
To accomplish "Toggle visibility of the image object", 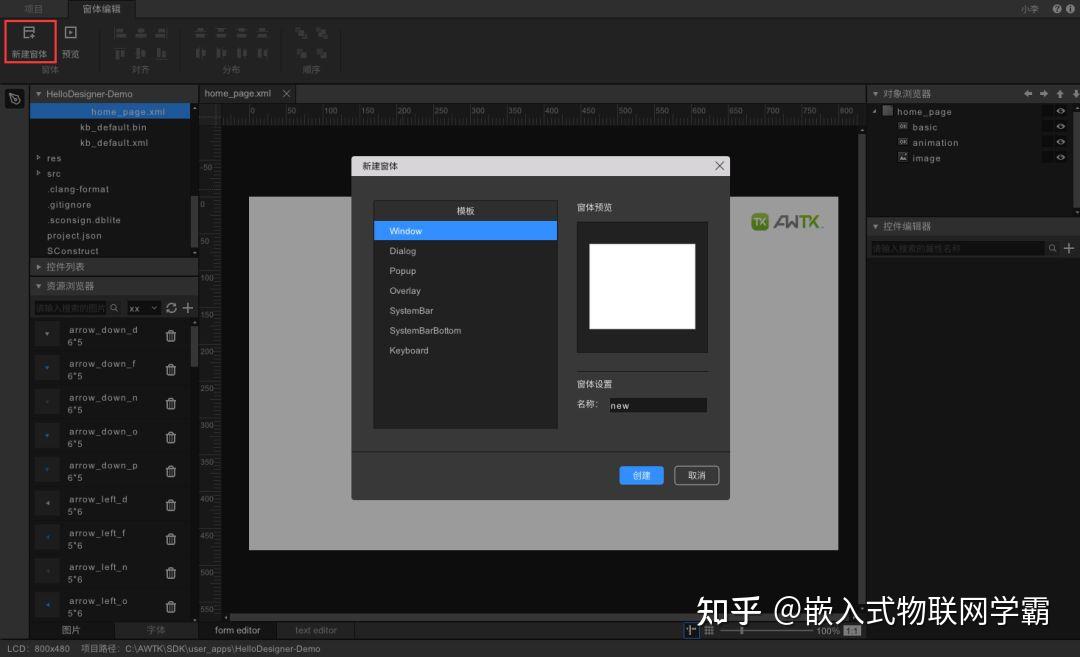I will 1061,157.
